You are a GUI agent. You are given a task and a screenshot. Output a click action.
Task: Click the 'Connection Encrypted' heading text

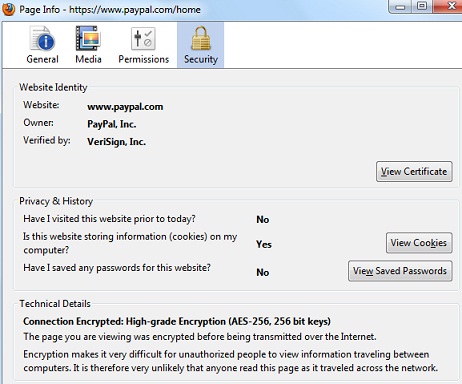click(x=177, y=321)
